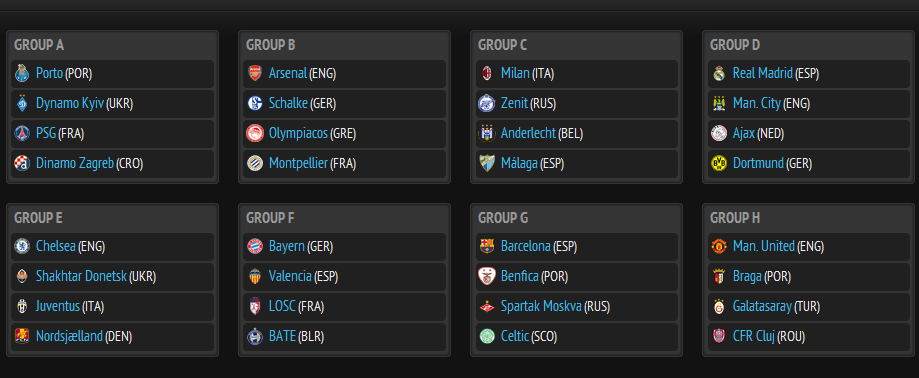Click the Chelsea club crest icon
This screenshot has width=919, height=378.
(x=22, y=246)
